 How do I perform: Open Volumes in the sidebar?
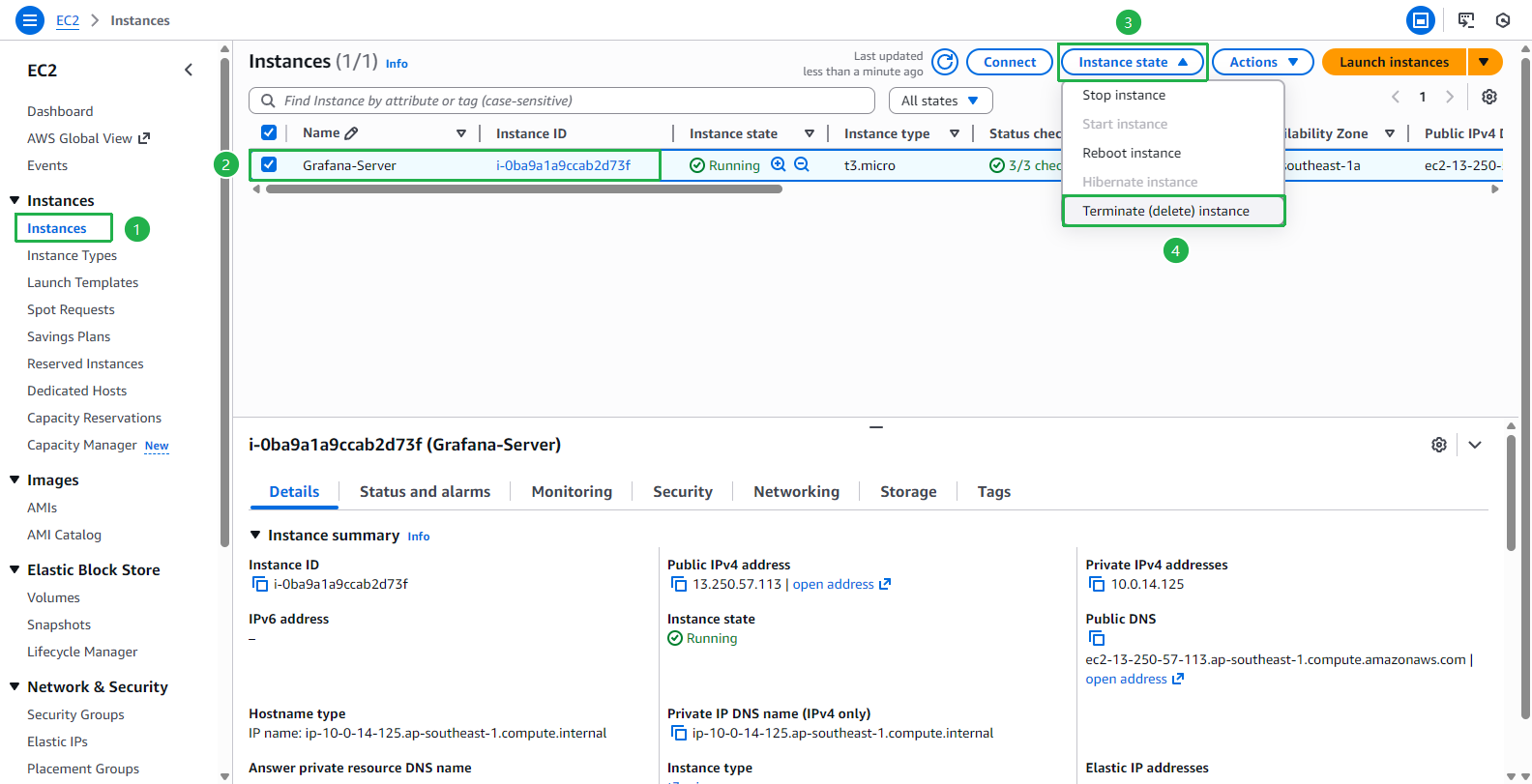(x=53, y=597)
